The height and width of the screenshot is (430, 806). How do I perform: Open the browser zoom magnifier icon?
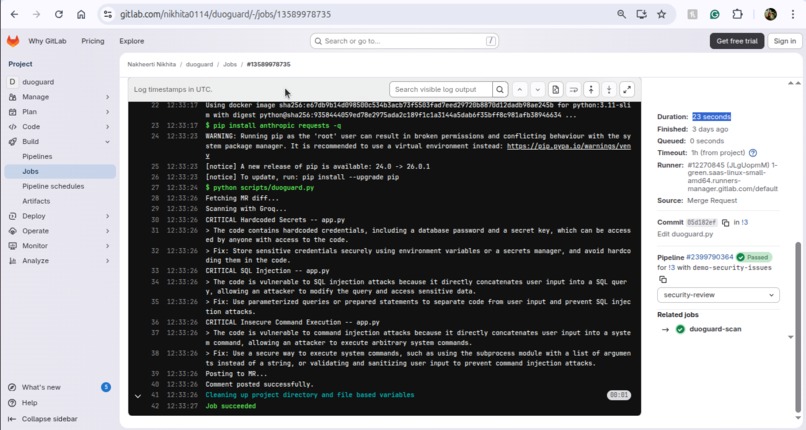click(621, 14)
